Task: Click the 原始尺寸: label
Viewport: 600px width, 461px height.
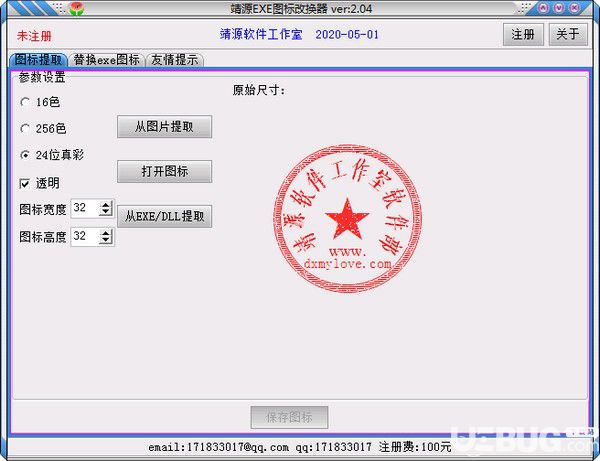Action: pos(259,90)
